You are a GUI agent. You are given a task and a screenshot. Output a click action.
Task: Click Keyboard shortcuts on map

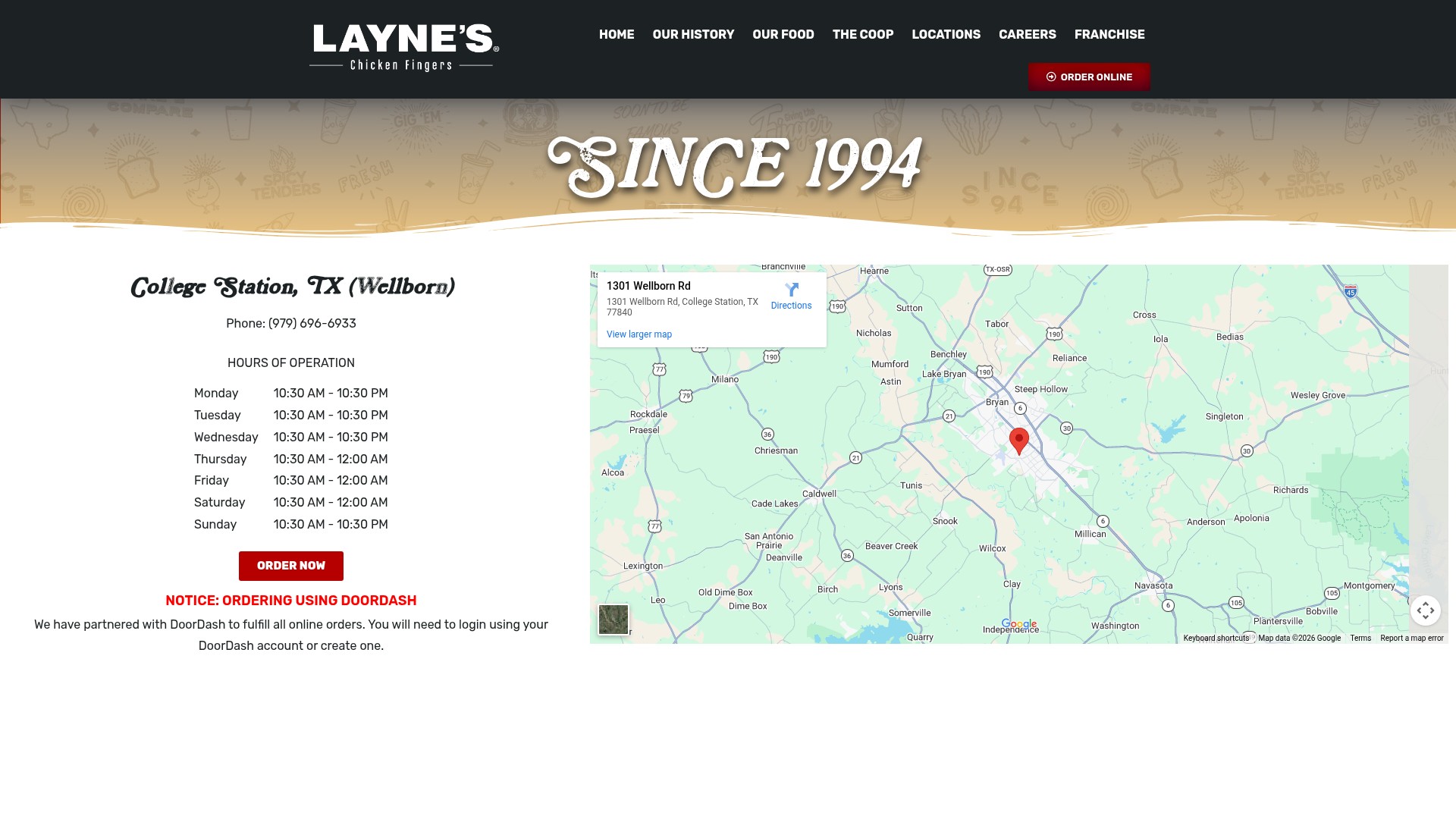(1216, 638)
